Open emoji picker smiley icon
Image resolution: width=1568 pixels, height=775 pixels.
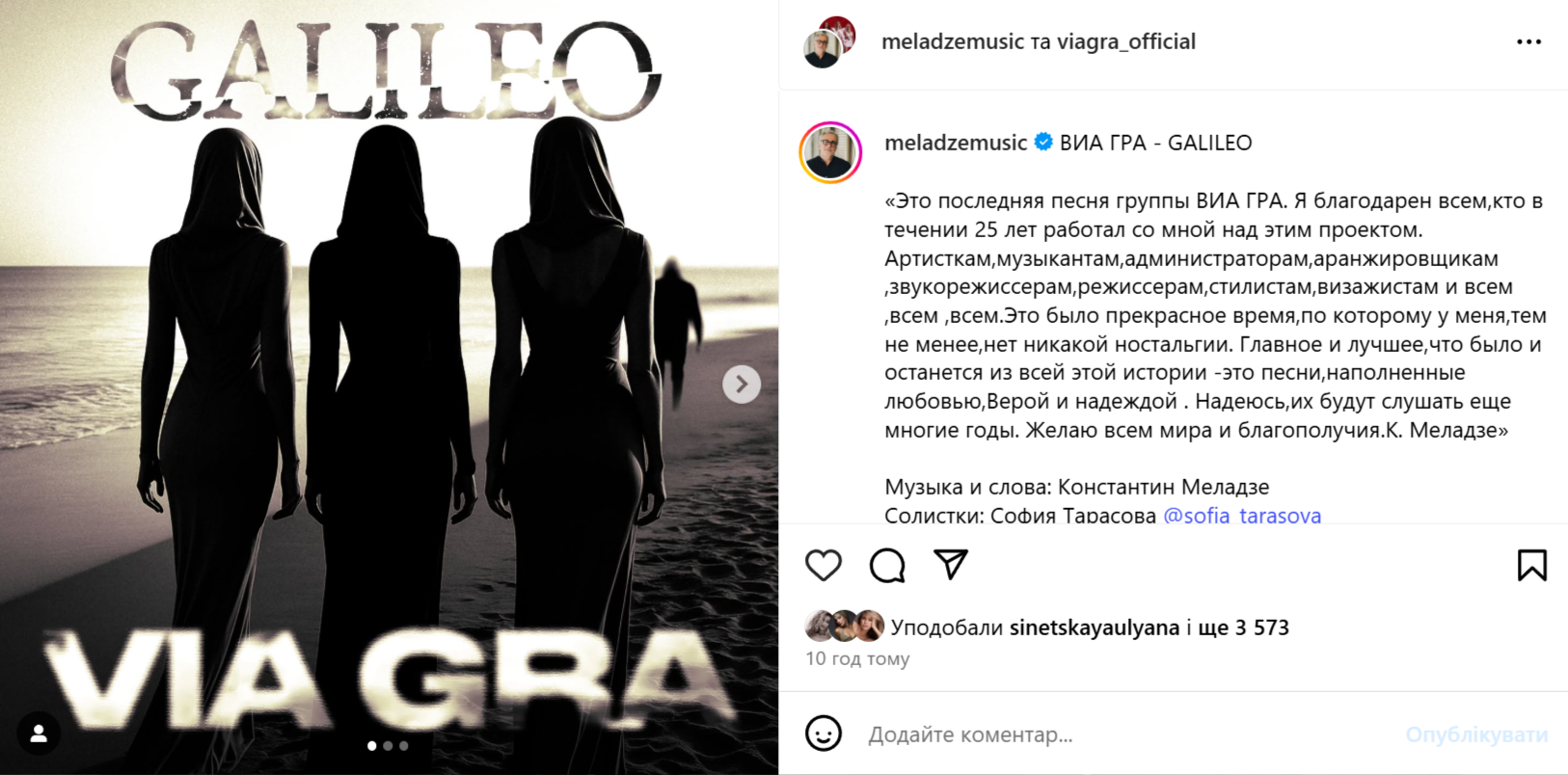coord(824,734)
